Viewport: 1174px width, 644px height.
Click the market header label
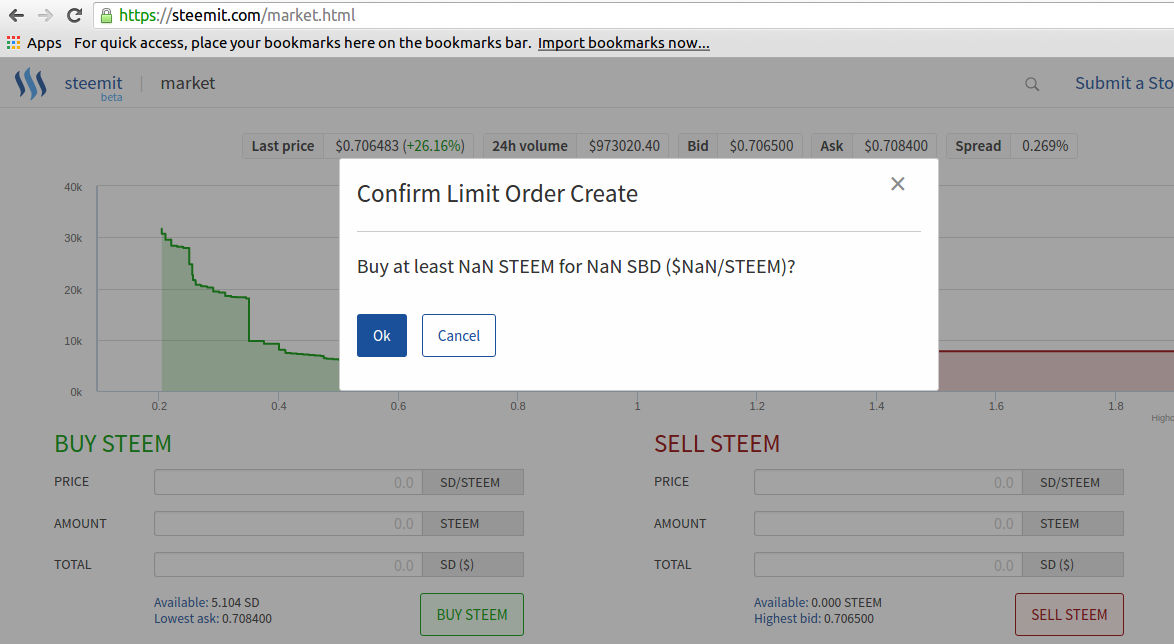coord(187,83)
